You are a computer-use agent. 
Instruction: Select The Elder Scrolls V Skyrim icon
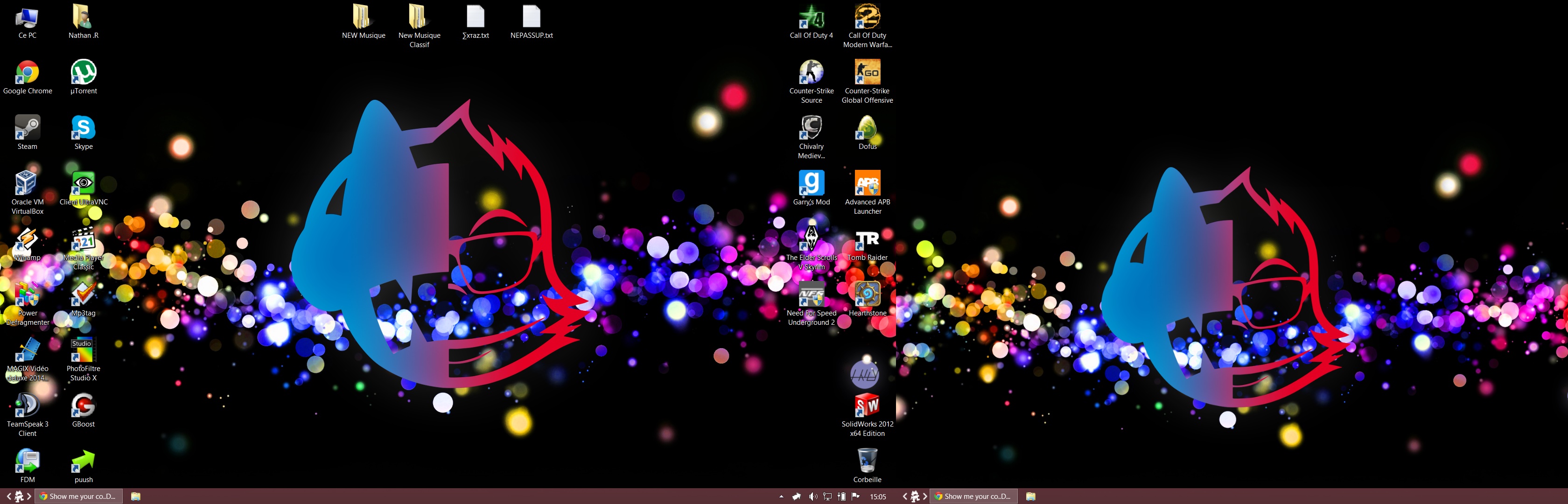pyautogui.click(x=812, y=248)
